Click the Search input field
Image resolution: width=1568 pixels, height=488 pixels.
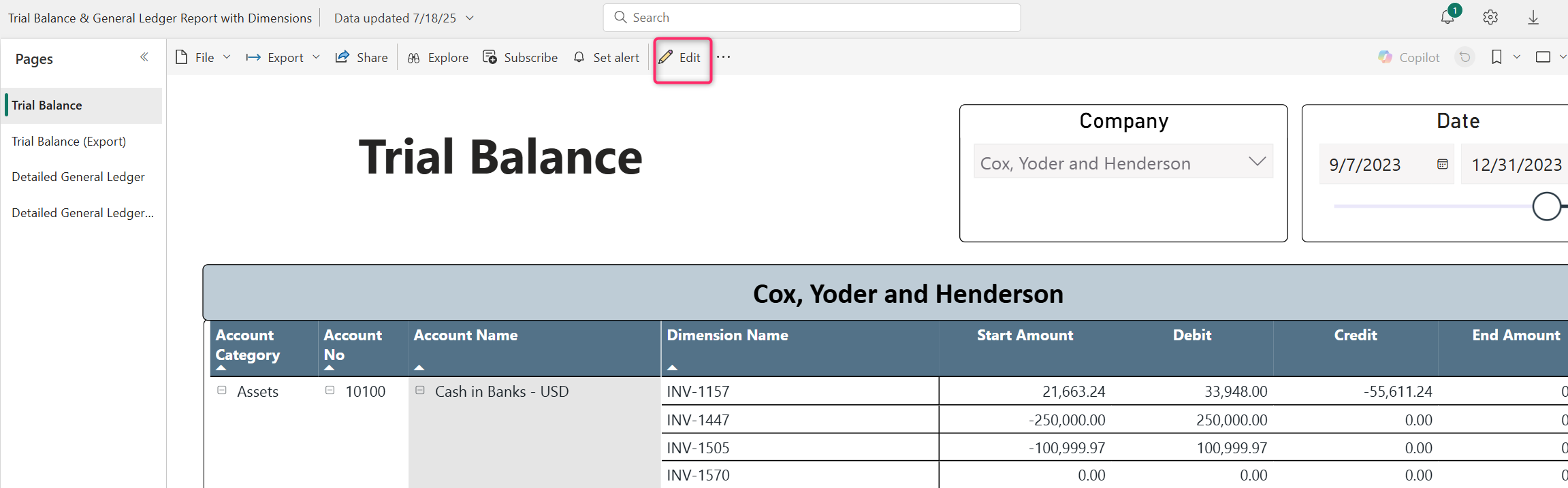(x=812, y=18)
